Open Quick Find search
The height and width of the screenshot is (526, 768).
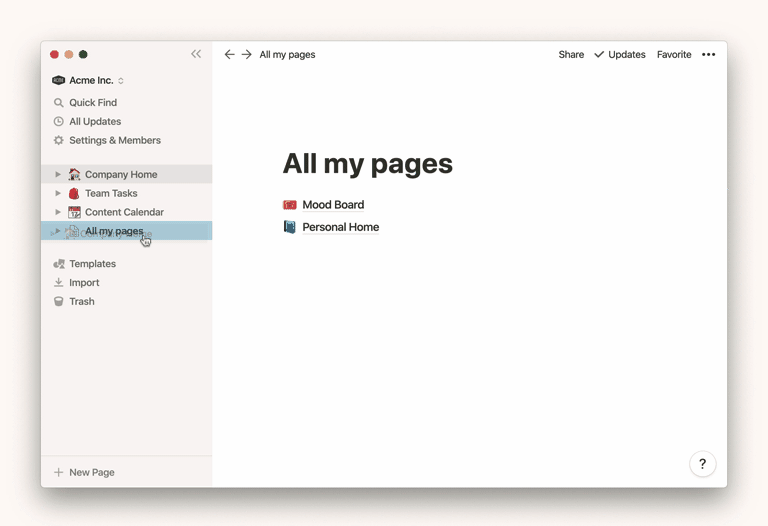pos(92,103)
